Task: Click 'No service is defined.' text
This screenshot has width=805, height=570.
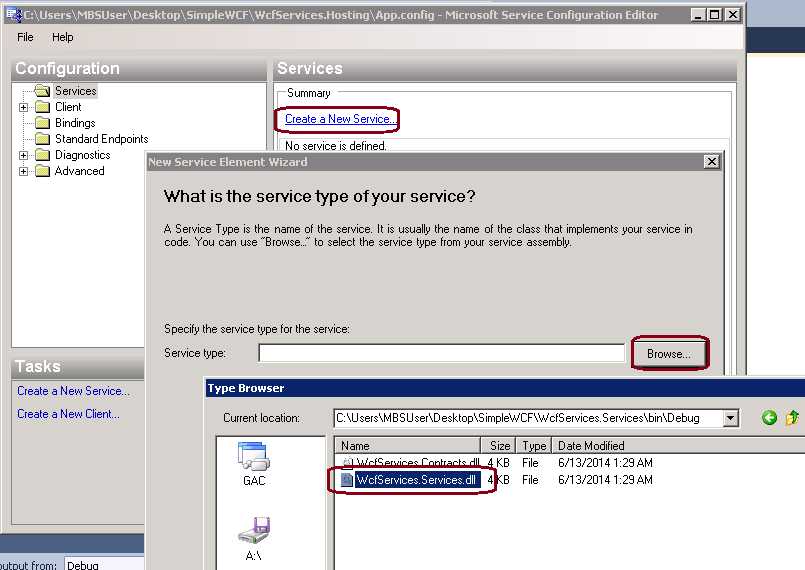Action: (x=336, y=146)
